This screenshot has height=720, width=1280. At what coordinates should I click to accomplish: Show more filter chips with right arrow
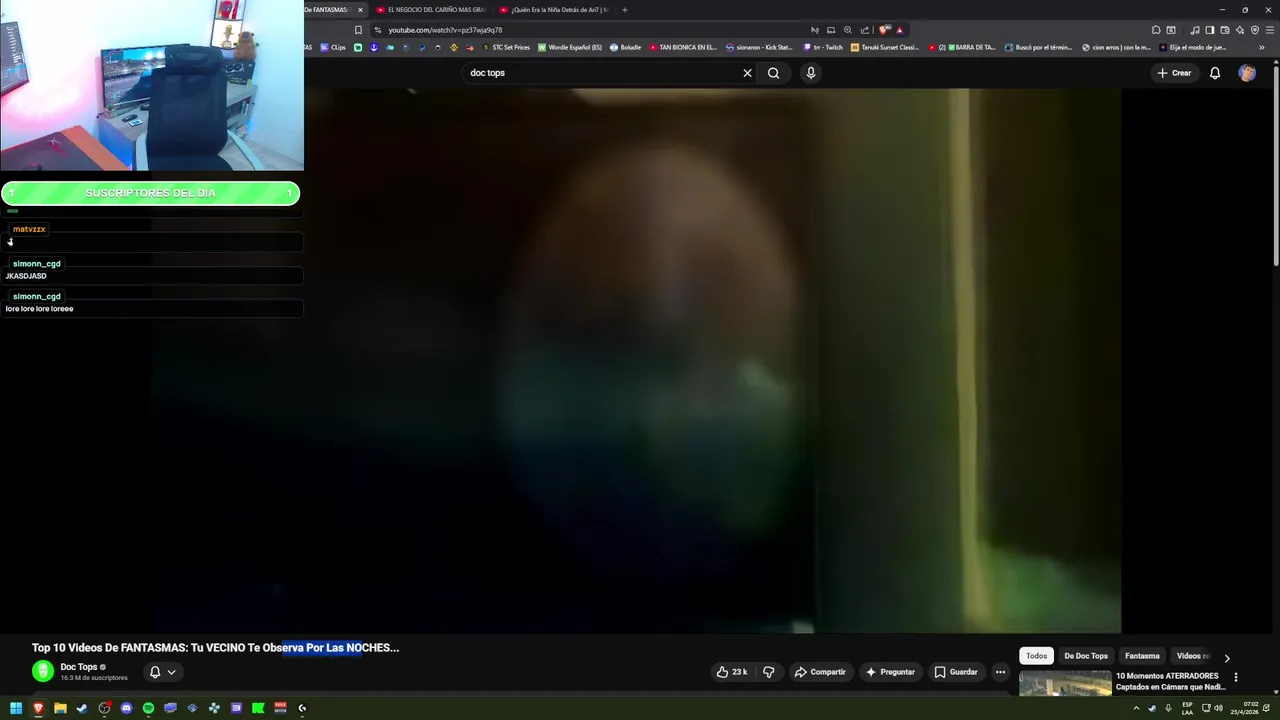click(1227, 657)
